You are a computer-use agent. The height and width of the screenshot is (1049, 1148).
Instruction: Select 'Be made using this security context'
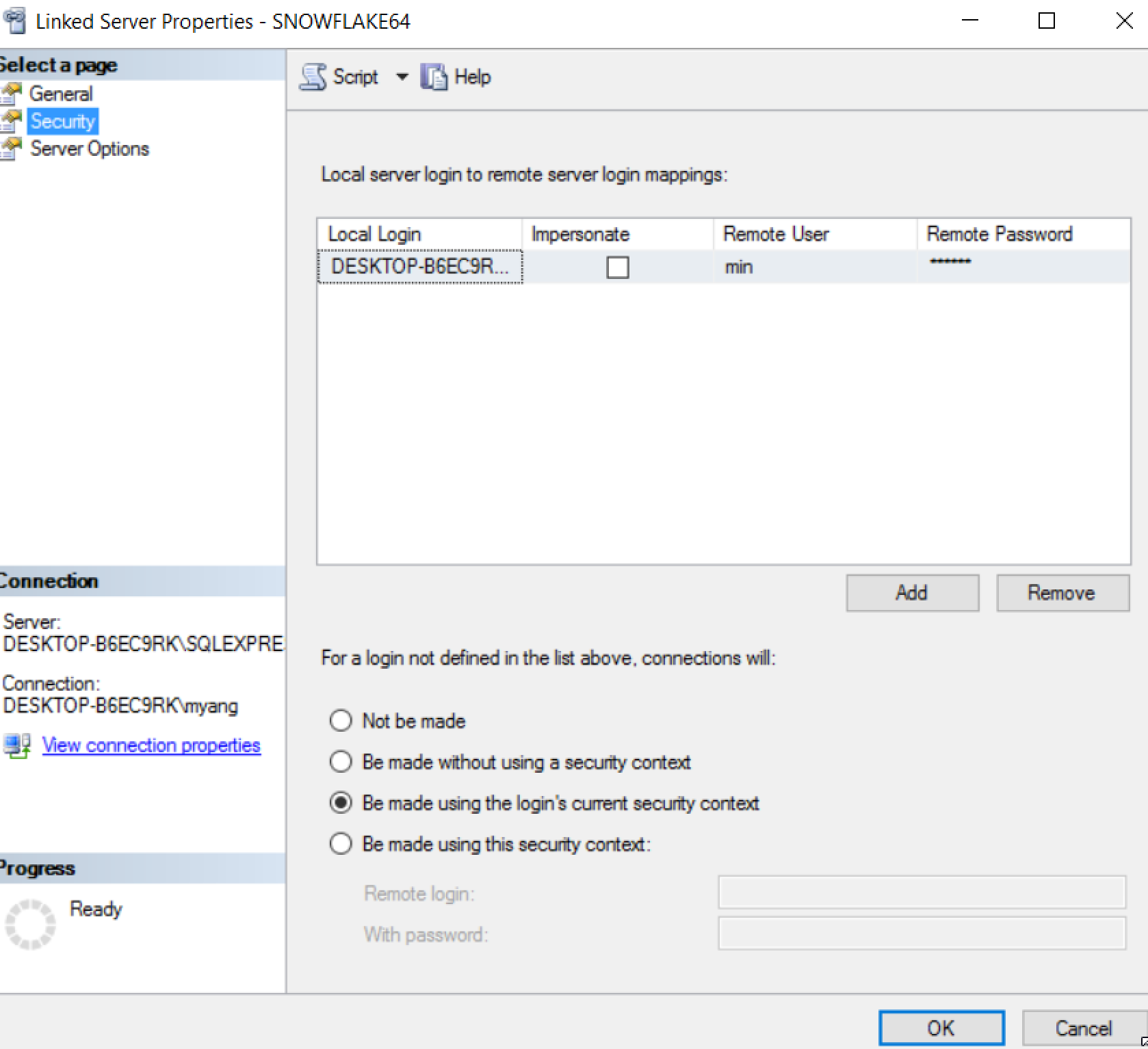(x=341, y=844)
